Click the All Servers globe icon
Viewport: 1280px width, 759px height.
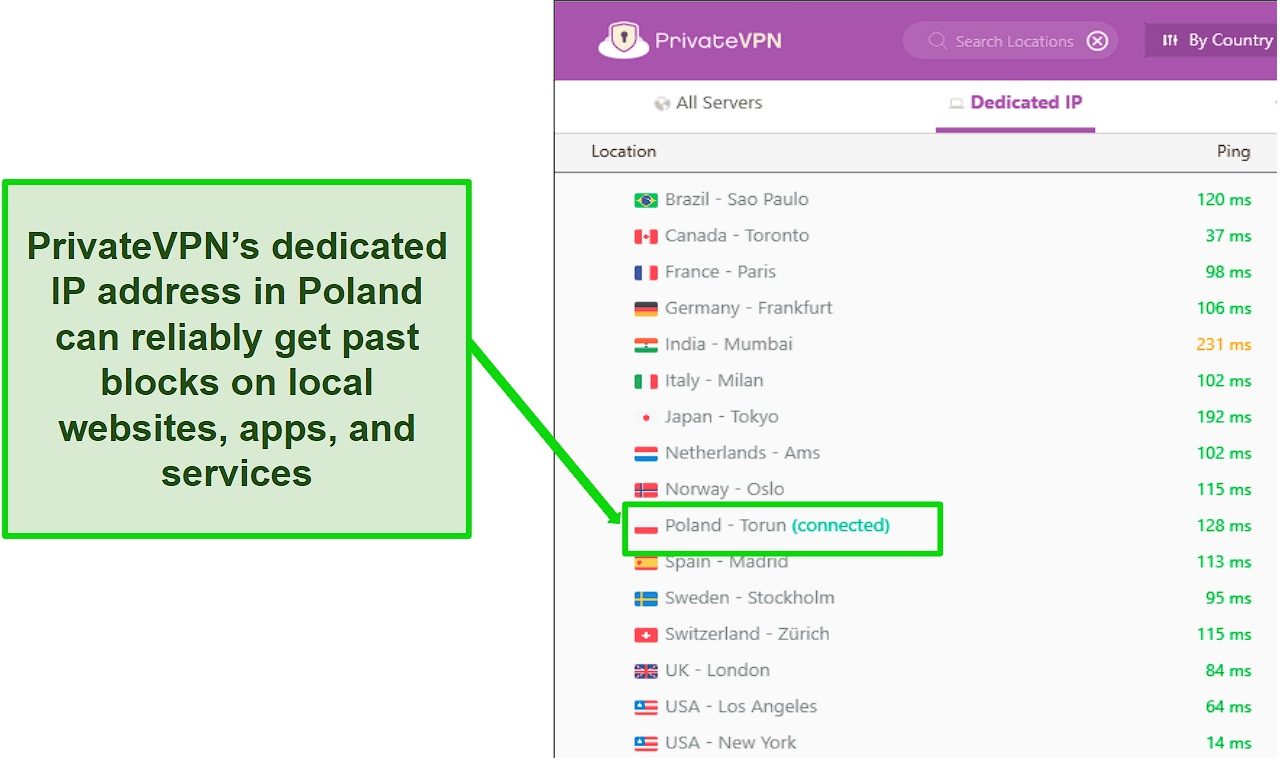(661, 103)
